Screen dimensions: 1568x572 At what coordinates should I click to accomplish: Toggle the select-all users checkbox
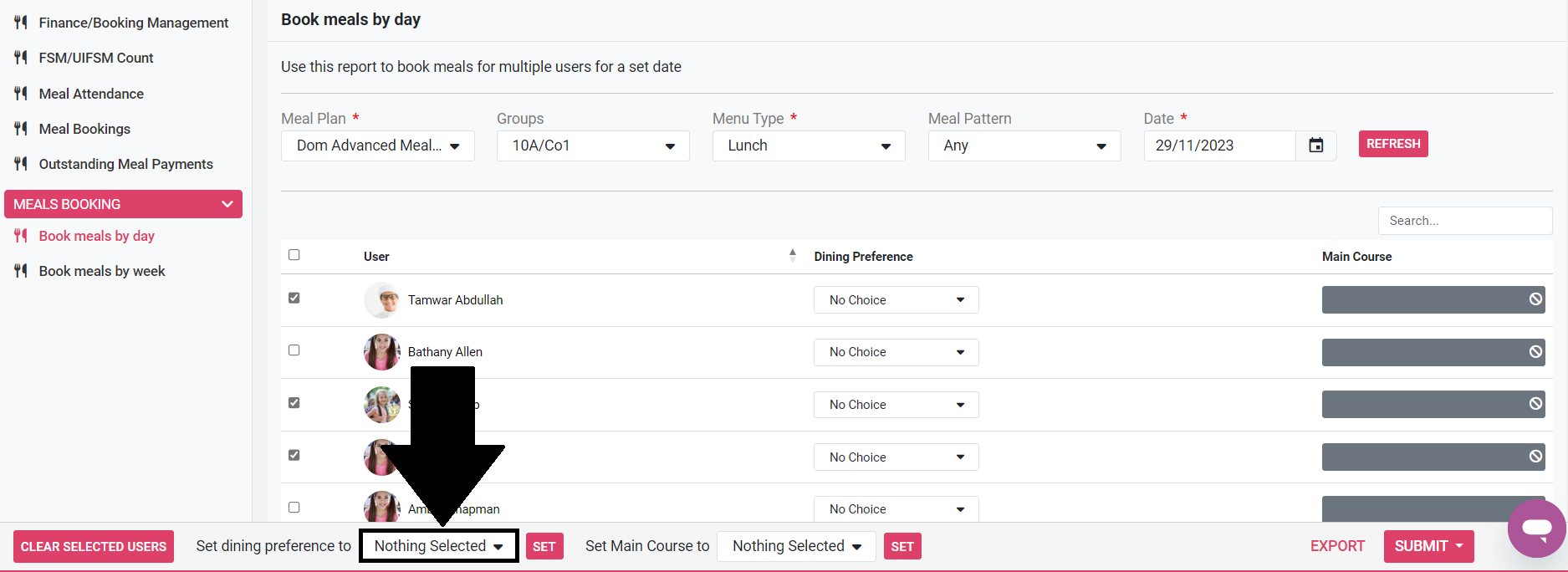point(294,255)
